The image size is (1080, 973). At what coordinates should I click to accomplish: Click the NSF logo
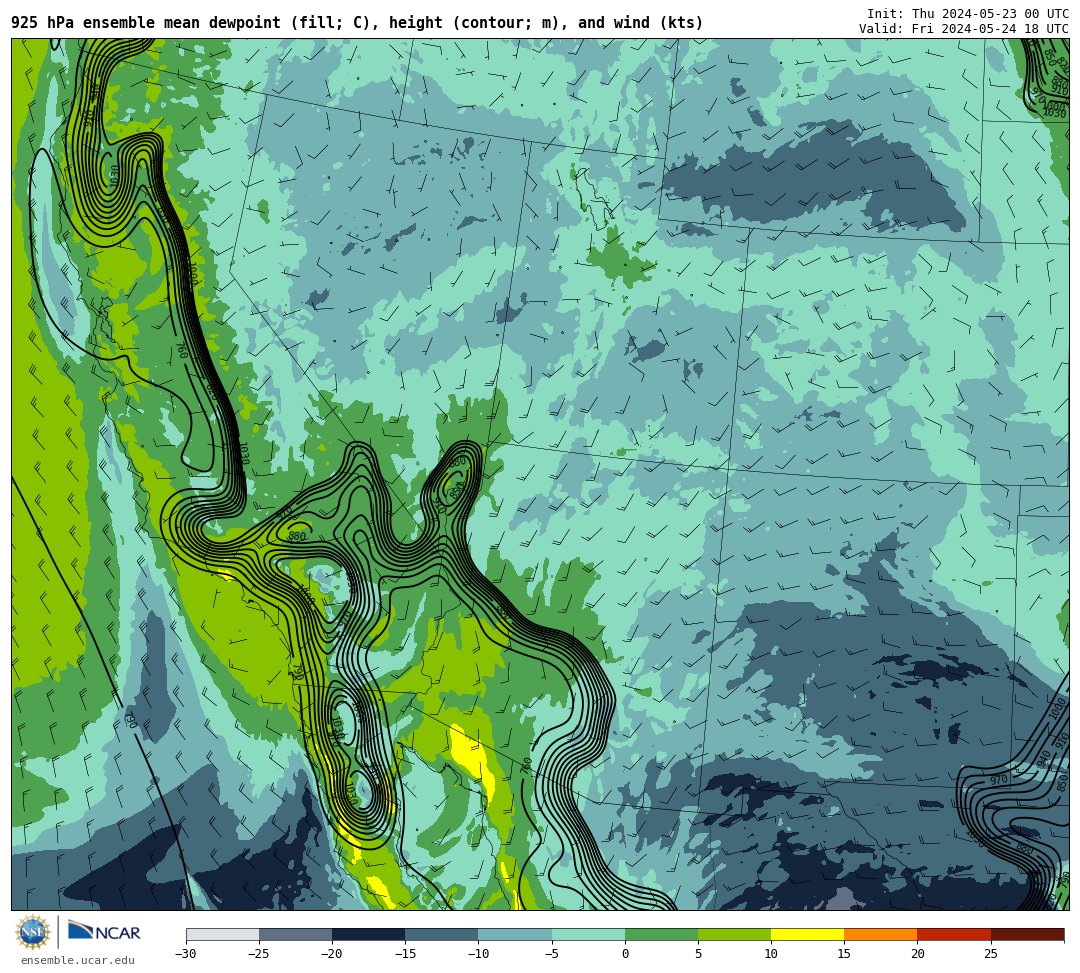(x=33, y=933)
